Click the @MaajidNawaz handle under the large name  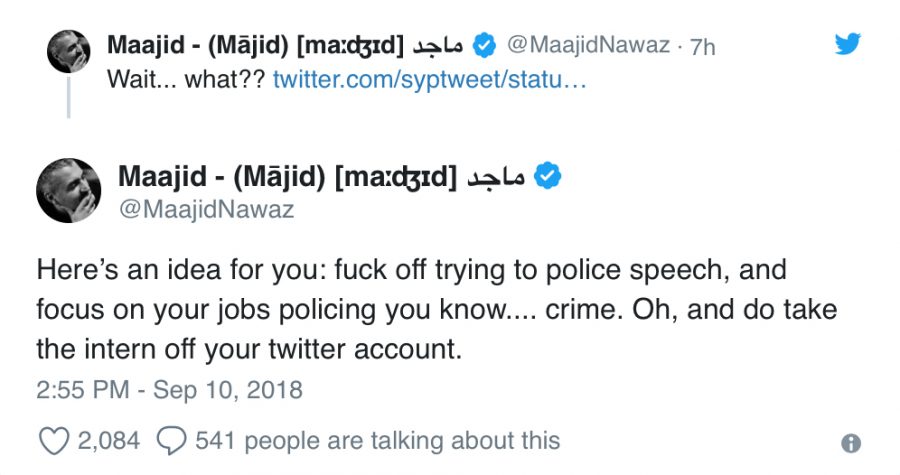pyautogui.click(x=205, y=210)
